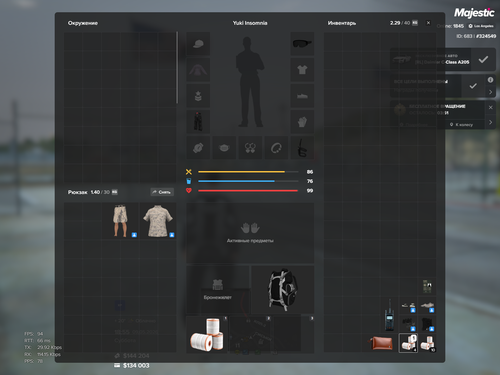The height and width of the screenshot is (375, 500).
Task: Click the Majestic logo
Action: pos(474,13)
